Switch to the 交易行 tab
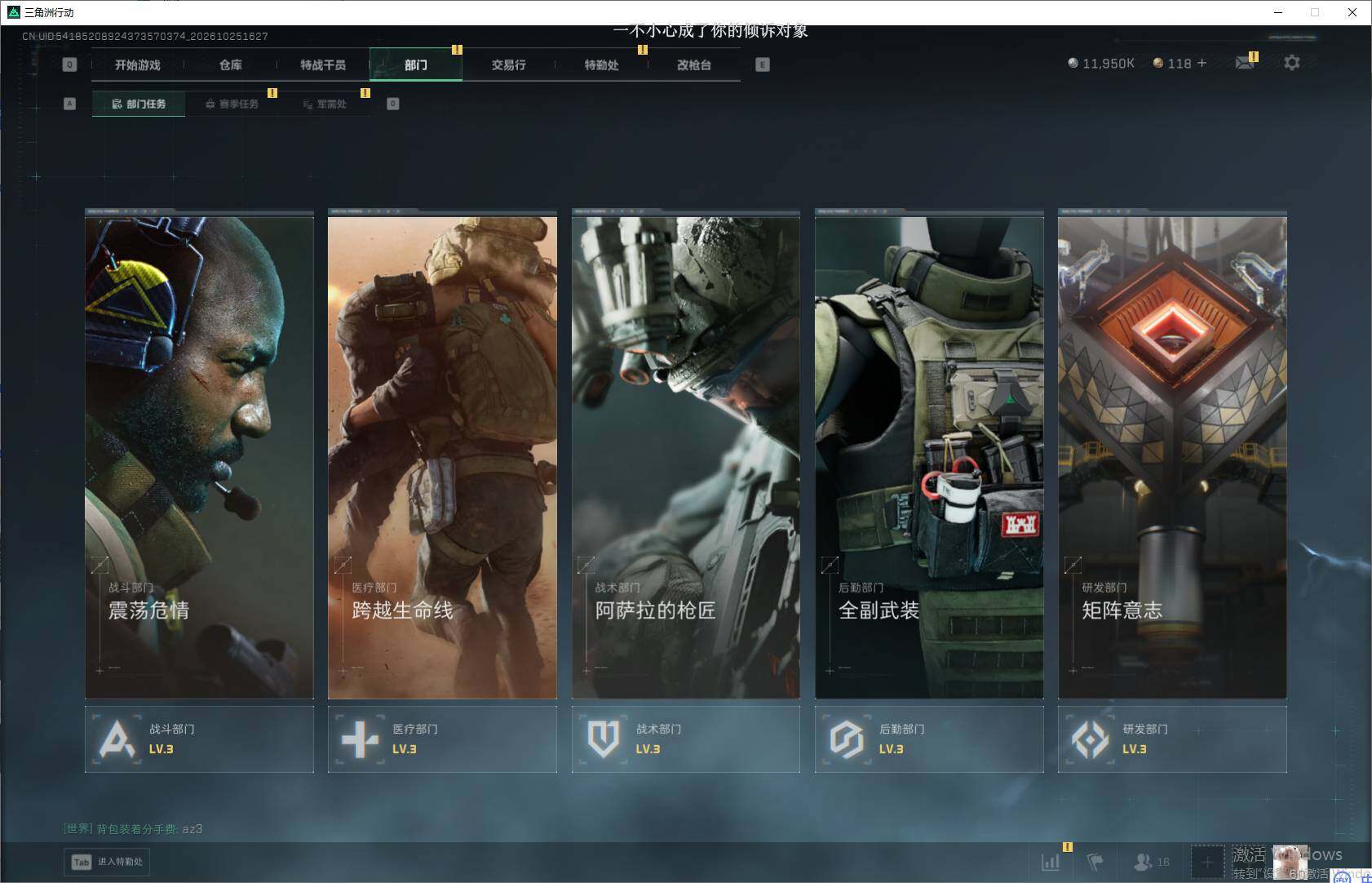 tap(509, 65)
